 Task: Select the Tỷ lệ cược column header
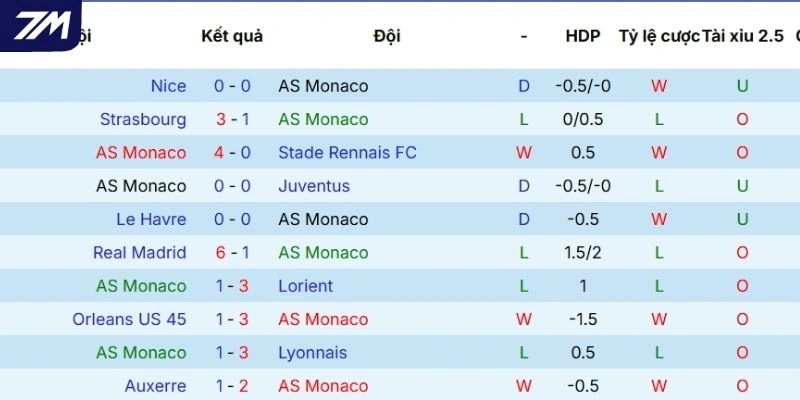click(659, 36)
